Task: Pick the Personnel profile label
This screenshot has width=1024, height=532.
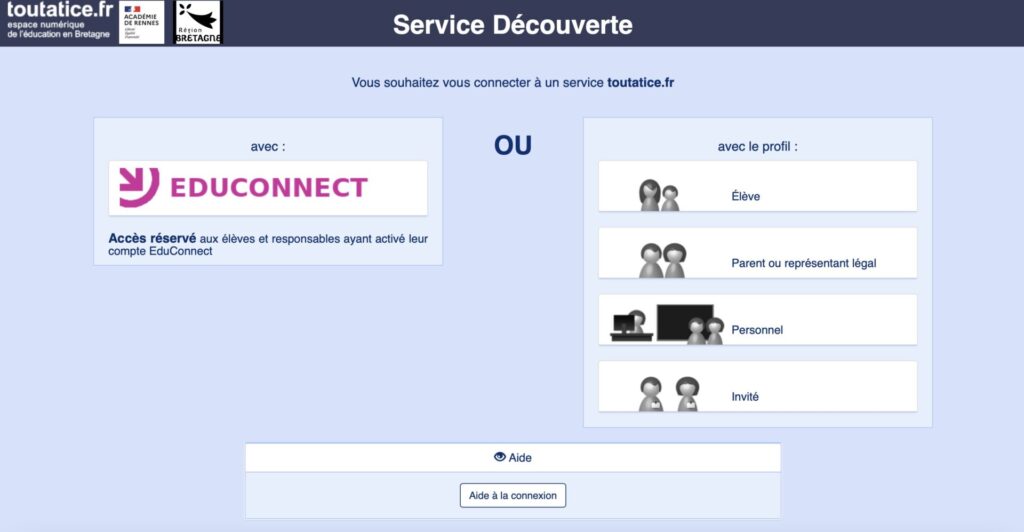Action: 757,330
